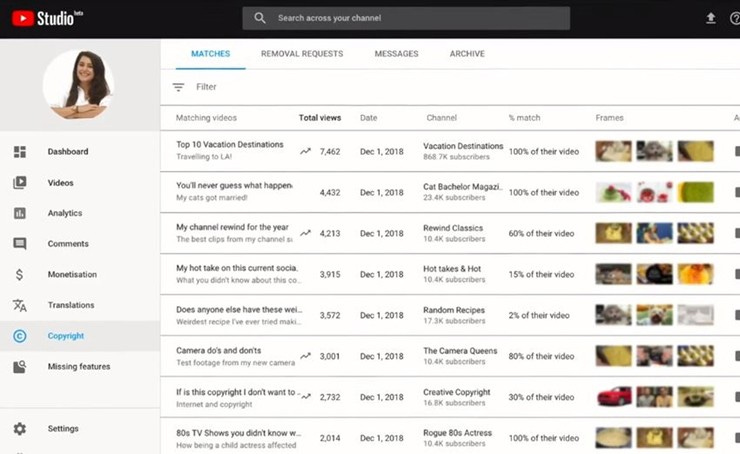Open Top 10 Vacation Destinations video title

[230, 144]
